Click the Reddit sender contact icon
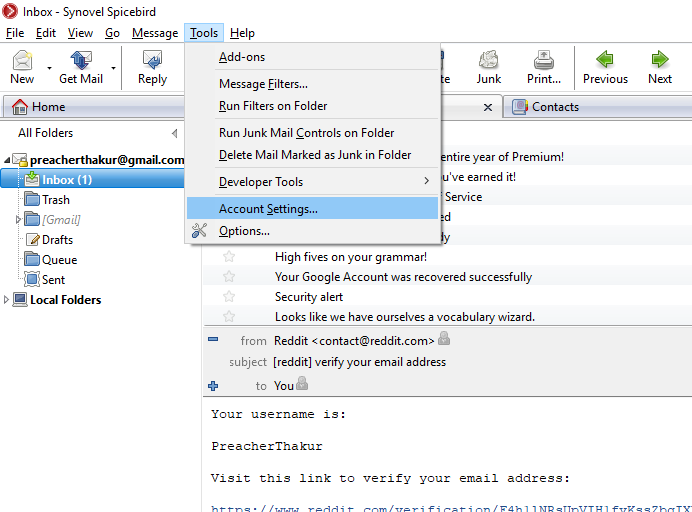The width and height of the screenshot is (692, 512). [x=444, y=339]
